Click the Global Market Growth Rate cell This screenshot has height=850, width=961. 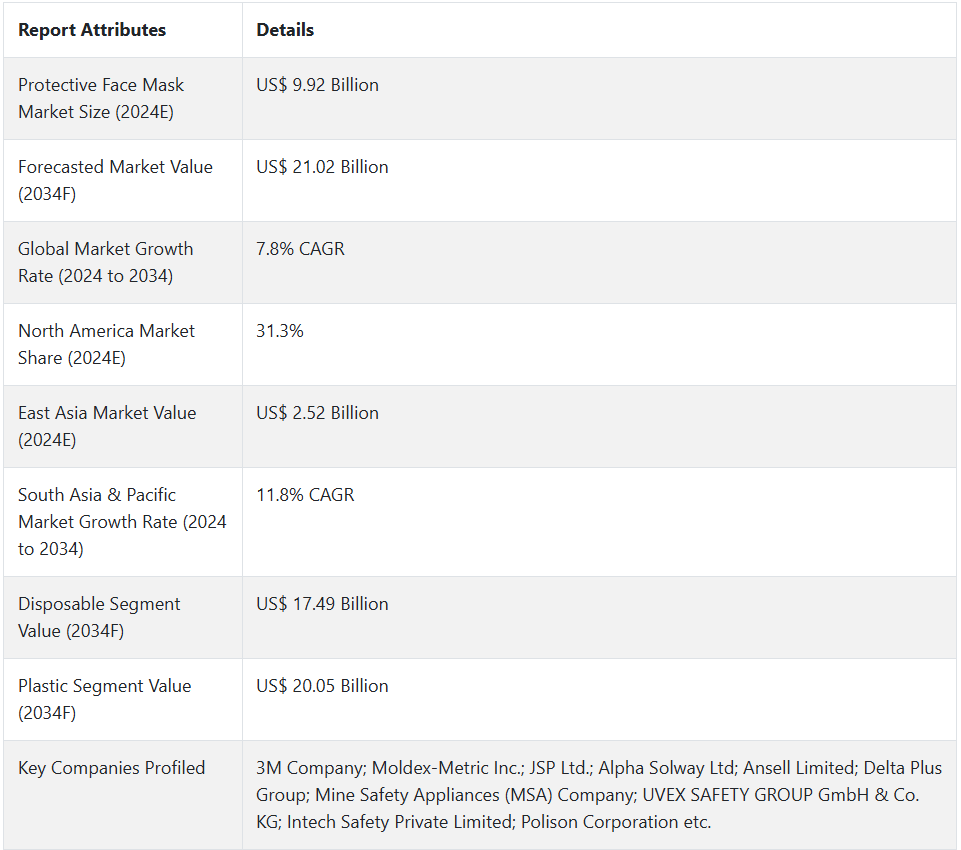[123, 263]
